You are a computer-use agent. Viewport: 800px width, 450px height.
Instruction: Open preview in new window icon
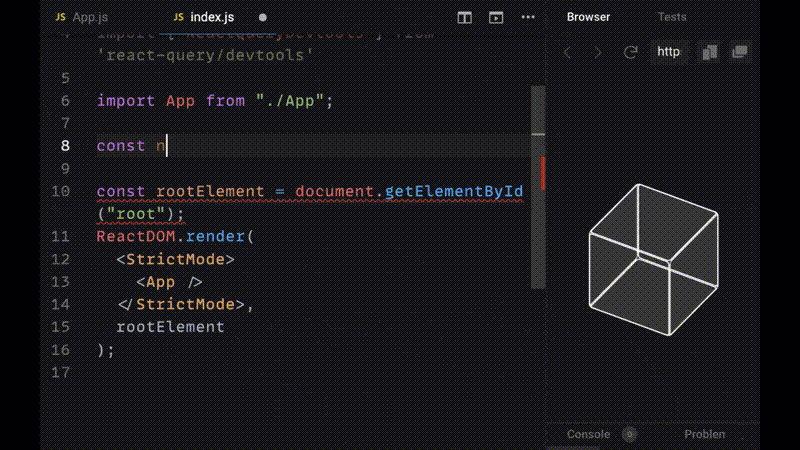[740, 52]
